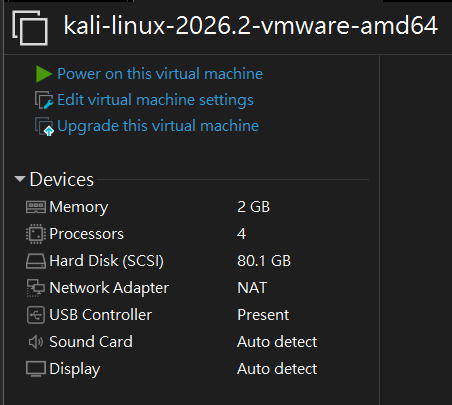Power on this virtual machine link
The image size is (452, 405).
(160, 74)
